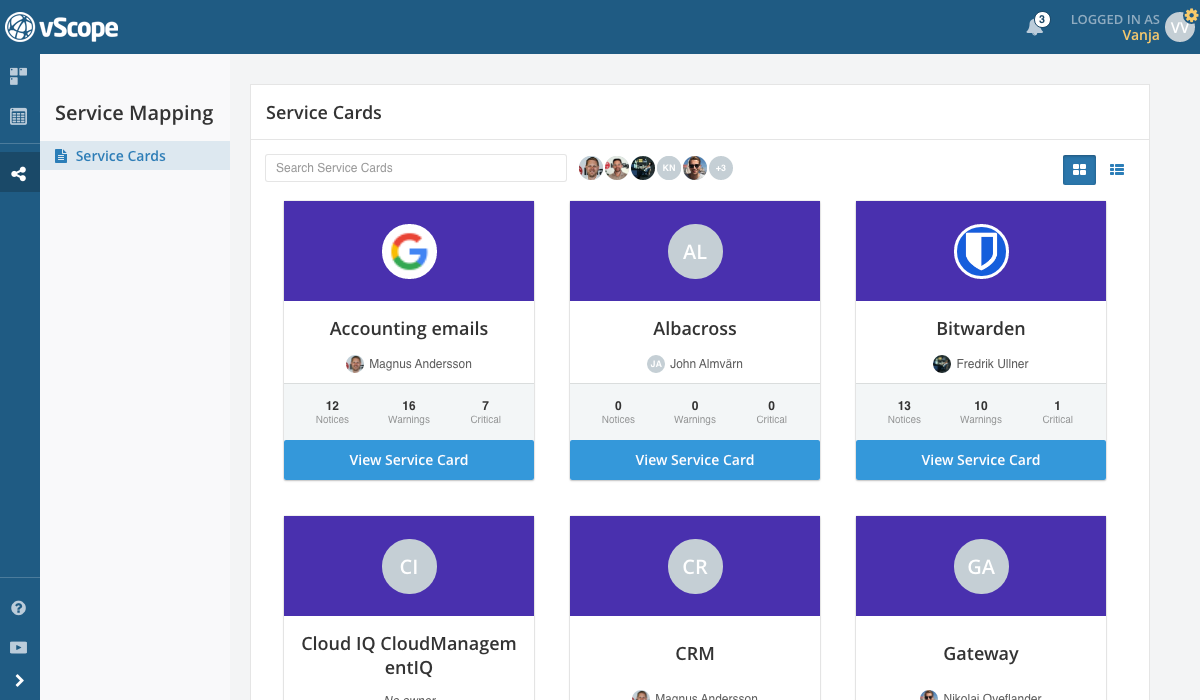The width and height of the screenshot is (1200, 700).
Task: Click 0 Notices on Albacross
Action: [x=618, y=412]
